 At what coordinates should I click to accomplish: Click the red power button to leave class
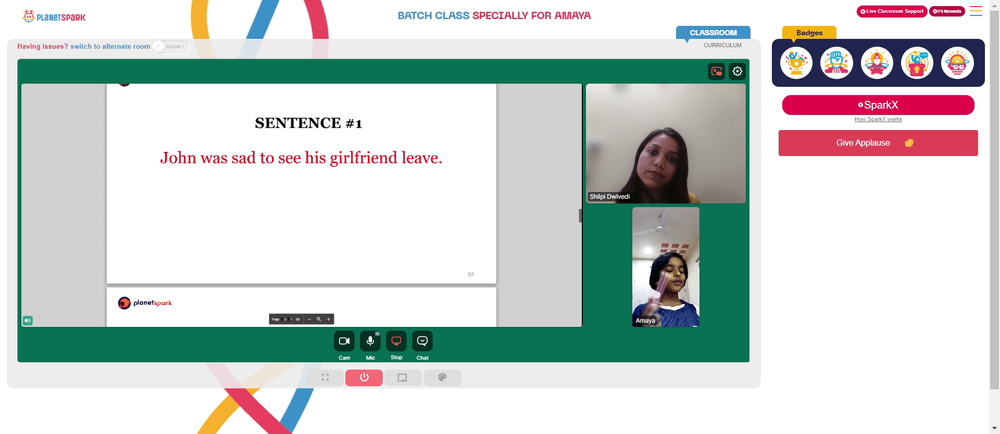pyautogui.click(x=364, y=378)
